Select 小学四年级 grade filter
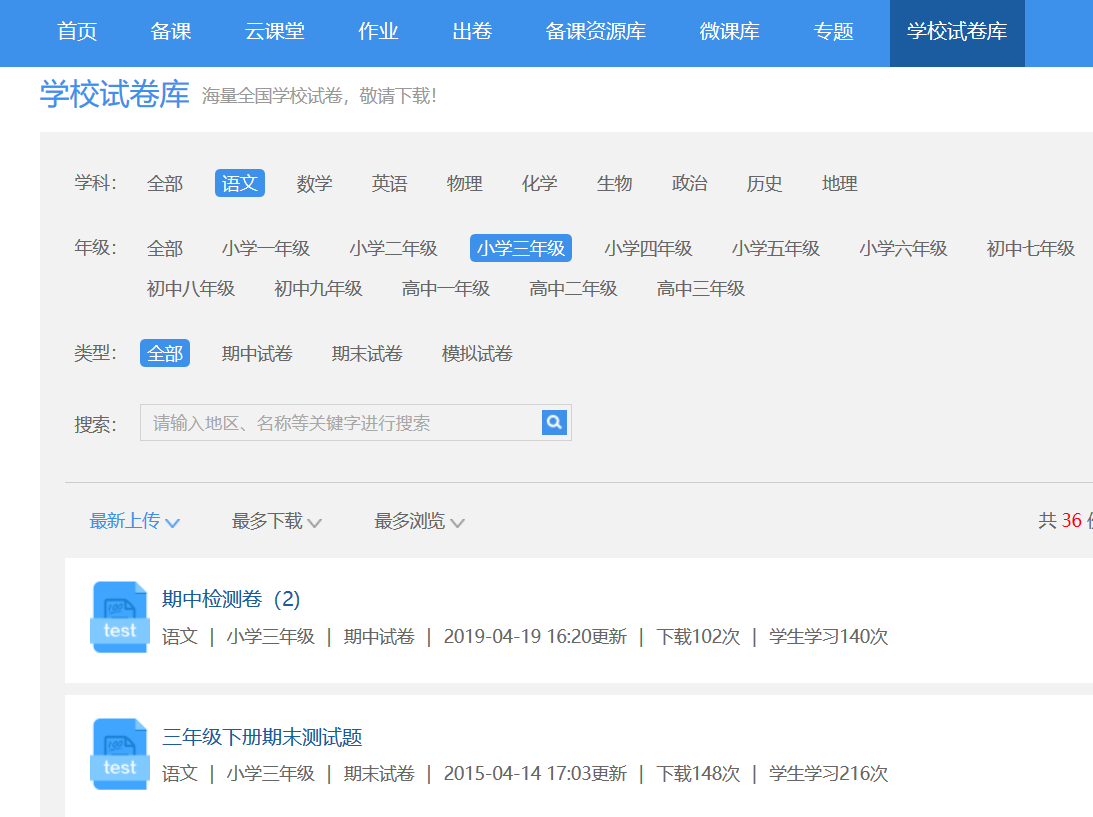1093x817 pixels. coord(648,249)
